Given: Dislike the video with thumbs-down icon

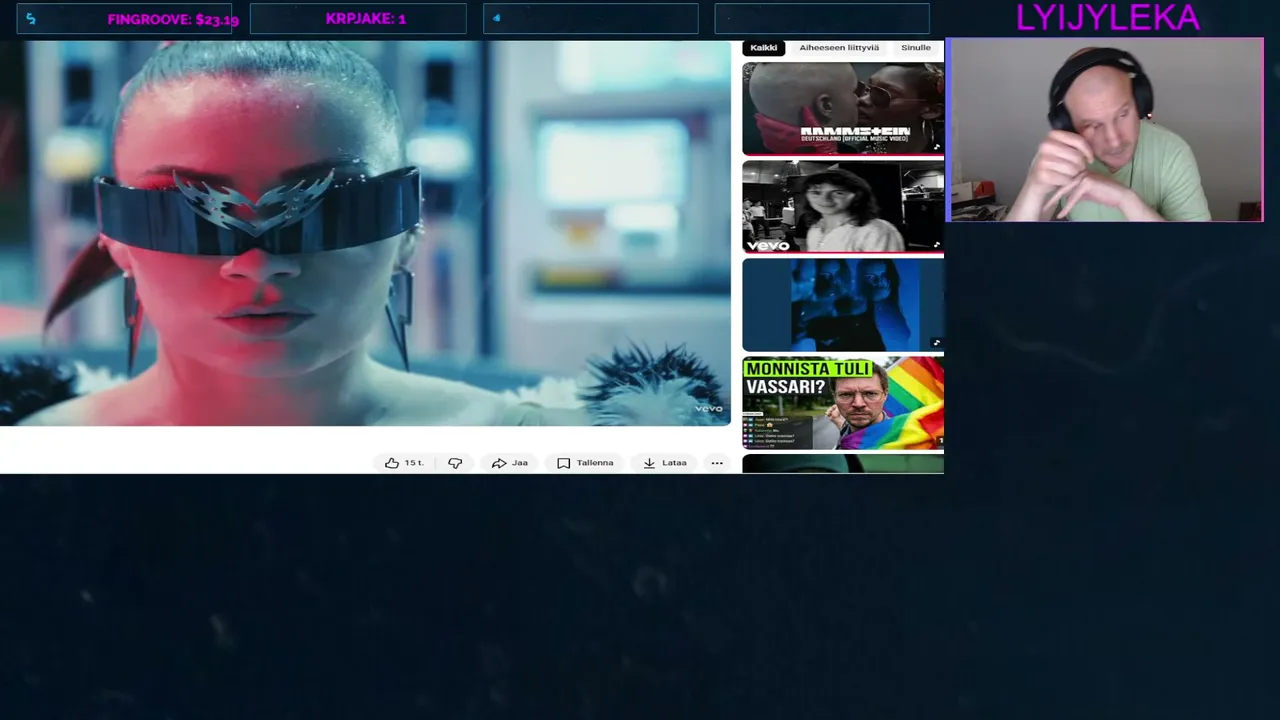Looking at the screenshot, I should click(455, 463).
